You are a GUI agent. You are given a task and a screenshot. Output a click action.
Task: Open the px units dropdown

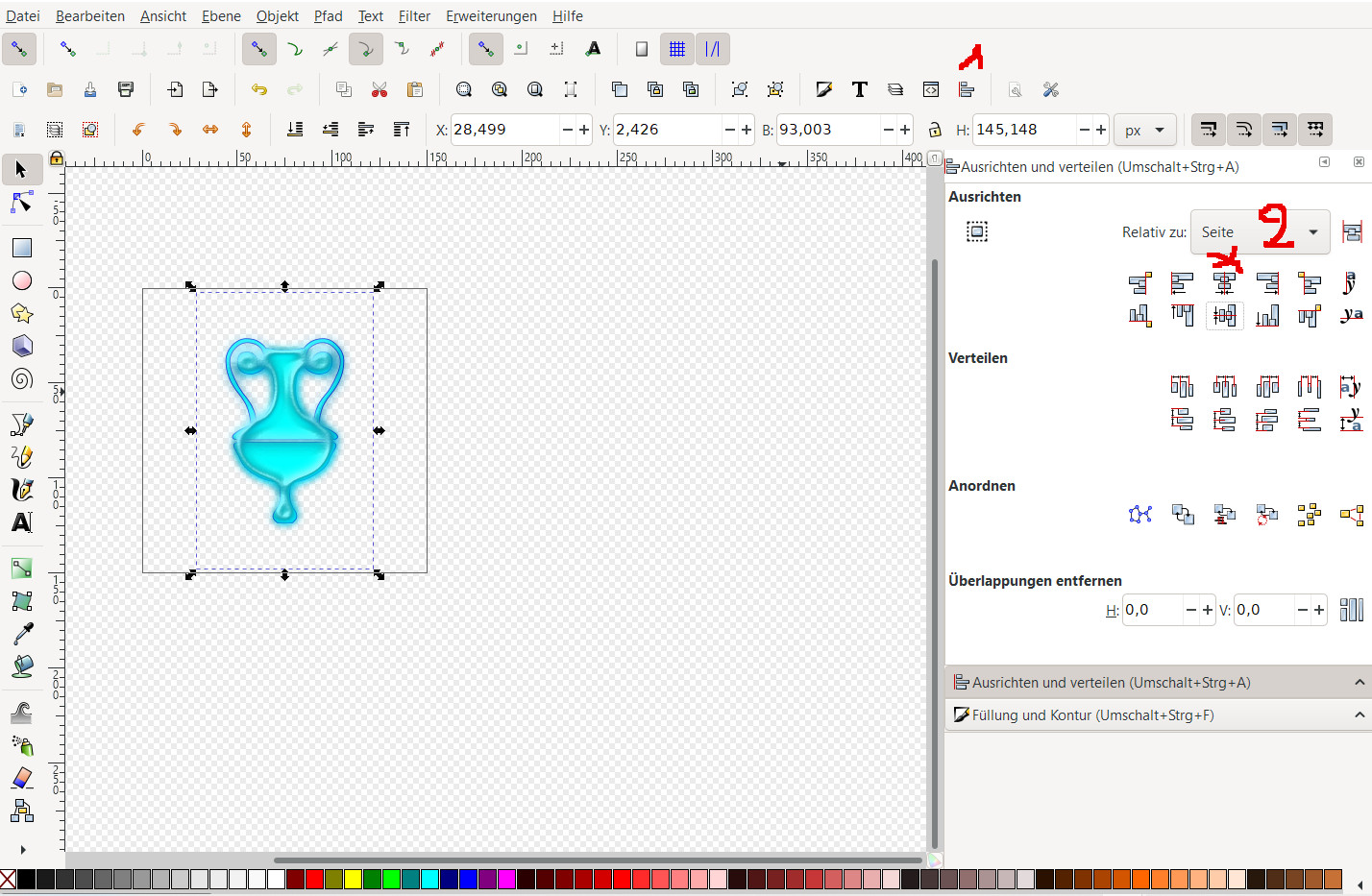pos(1144,131)
